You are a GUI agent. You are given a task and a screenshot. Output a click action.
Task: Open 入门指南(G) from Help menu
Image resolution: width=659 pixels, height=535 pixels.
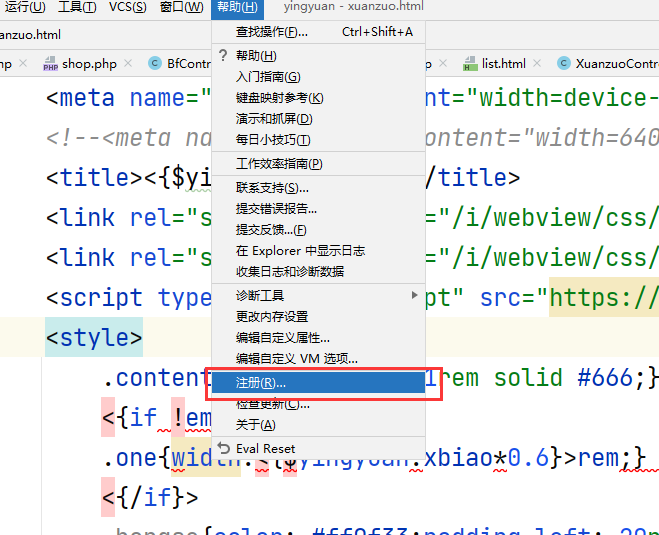coord(319,77)
